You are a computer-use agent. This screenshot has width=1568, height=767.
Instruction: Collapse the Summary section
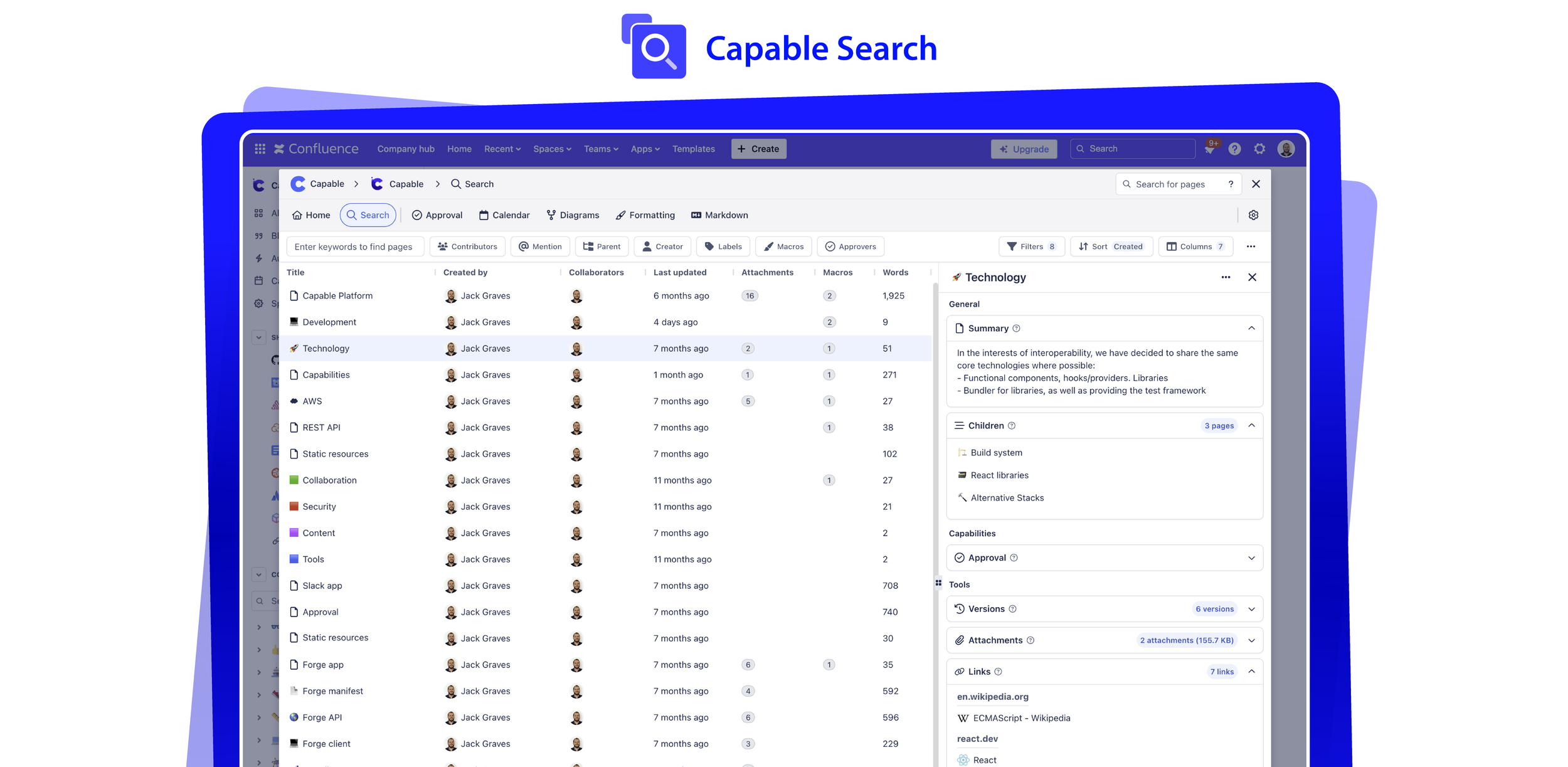[x=1251, y=328]
